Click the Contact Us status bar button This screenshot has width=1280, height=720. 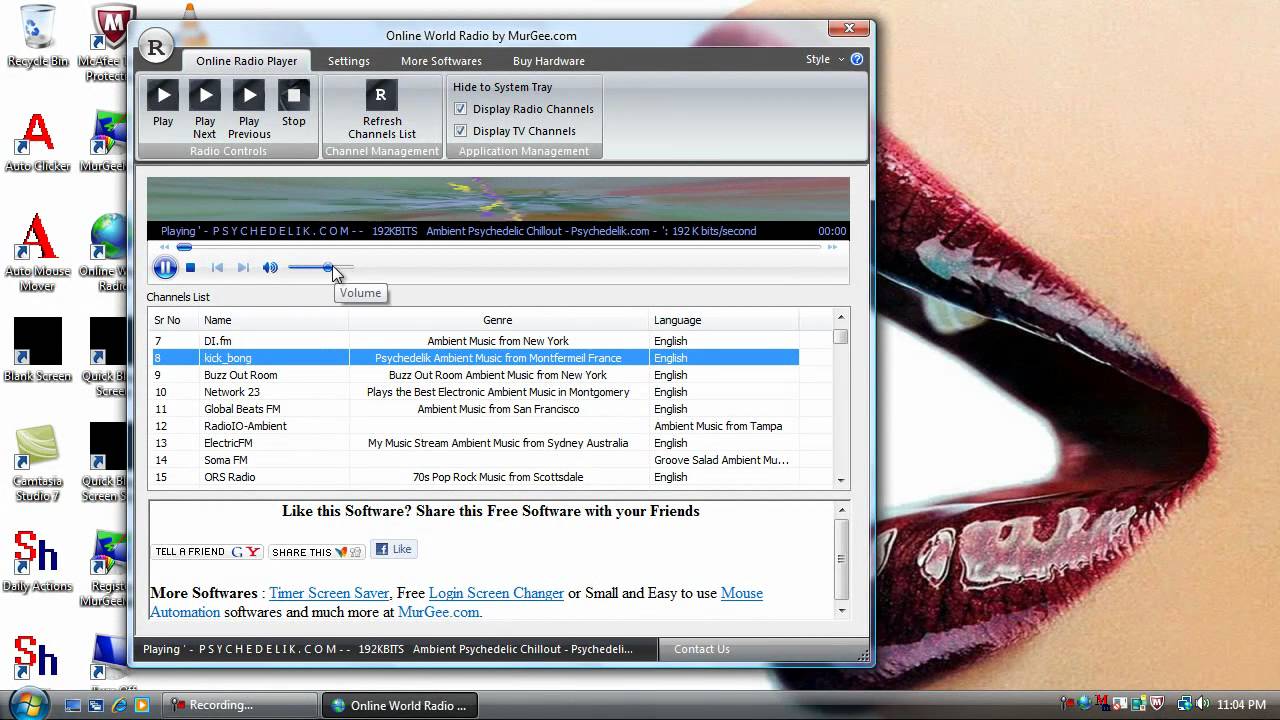(702, 649)
